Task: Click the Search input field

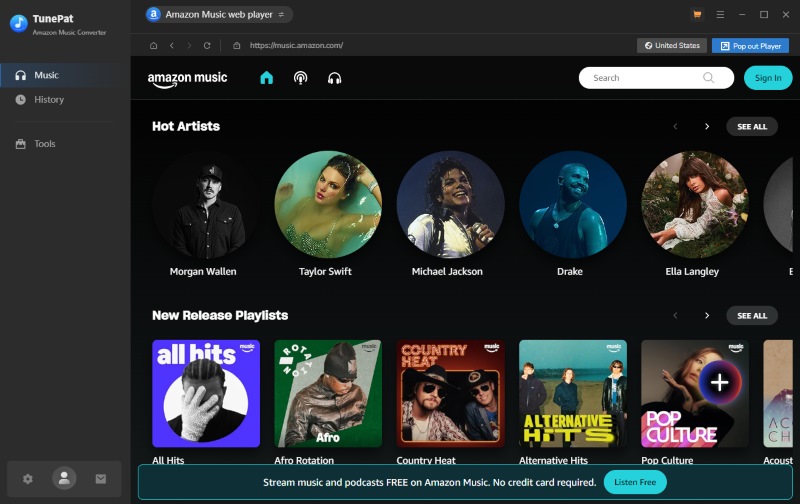Action: [x=656, y=78]
